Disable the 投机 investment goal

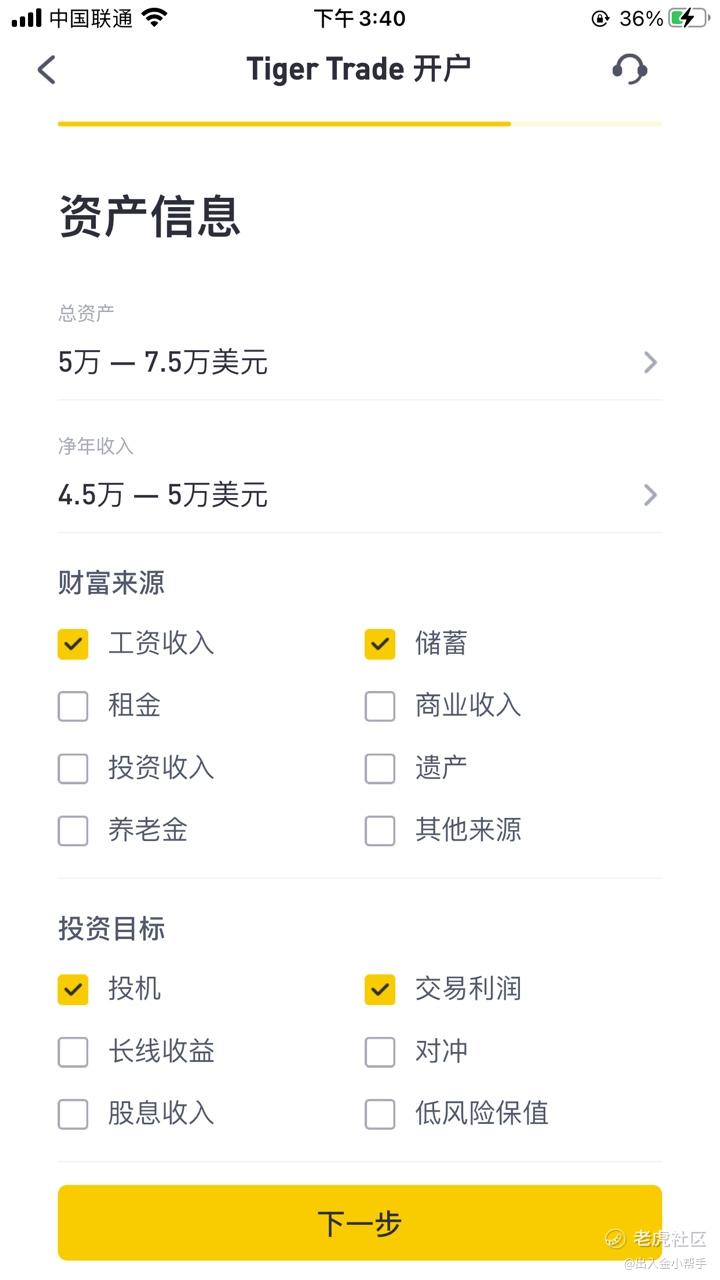point(73,990)
